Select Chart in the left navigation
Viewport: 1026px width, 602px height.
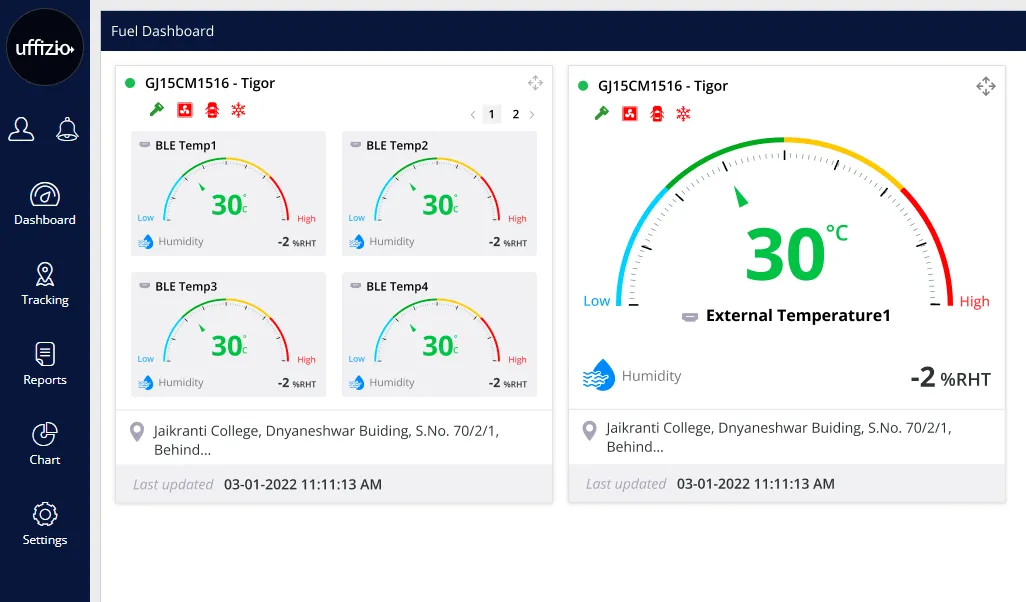coord(44,433)
